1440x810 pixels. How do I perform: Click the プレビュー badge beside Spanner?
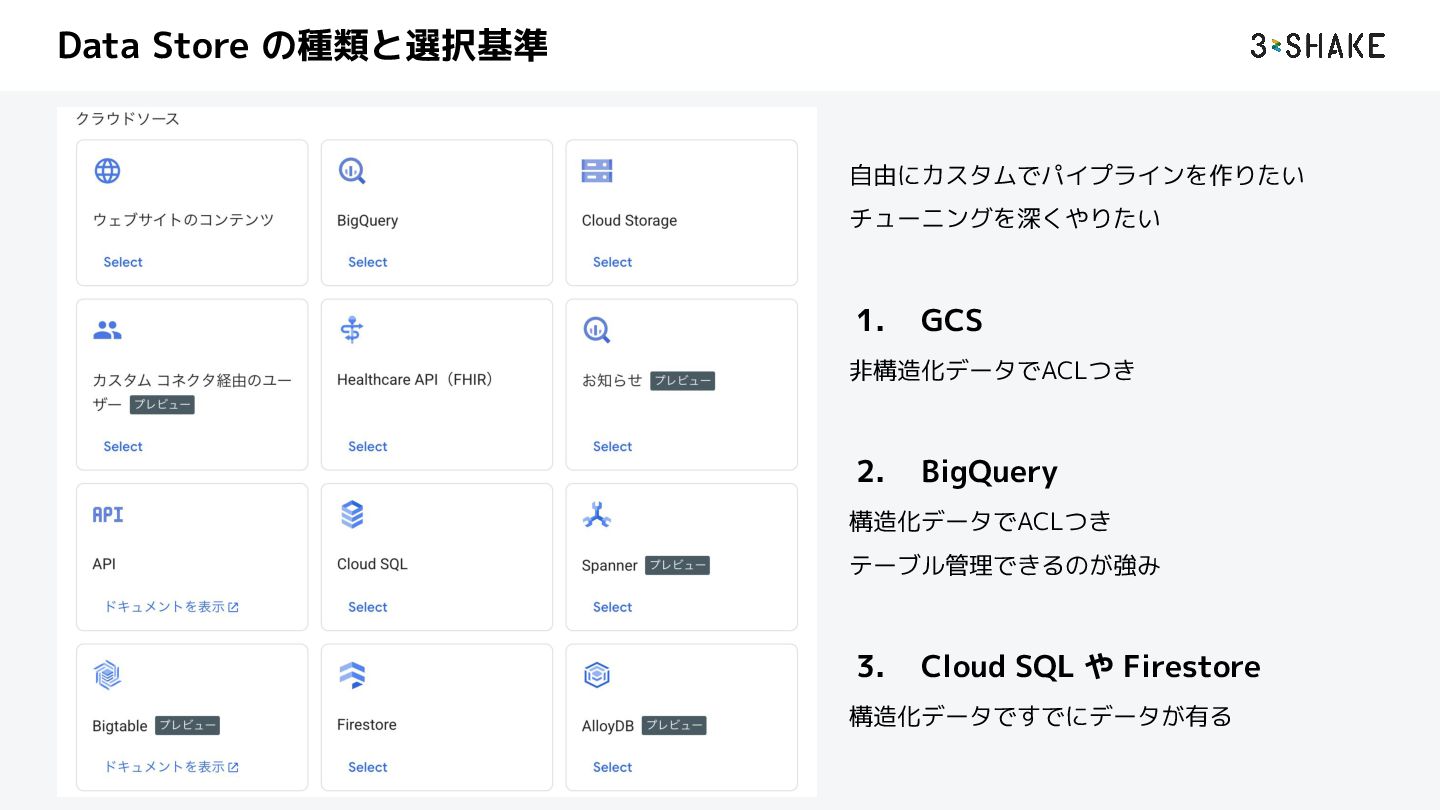[x=677, y=565]
